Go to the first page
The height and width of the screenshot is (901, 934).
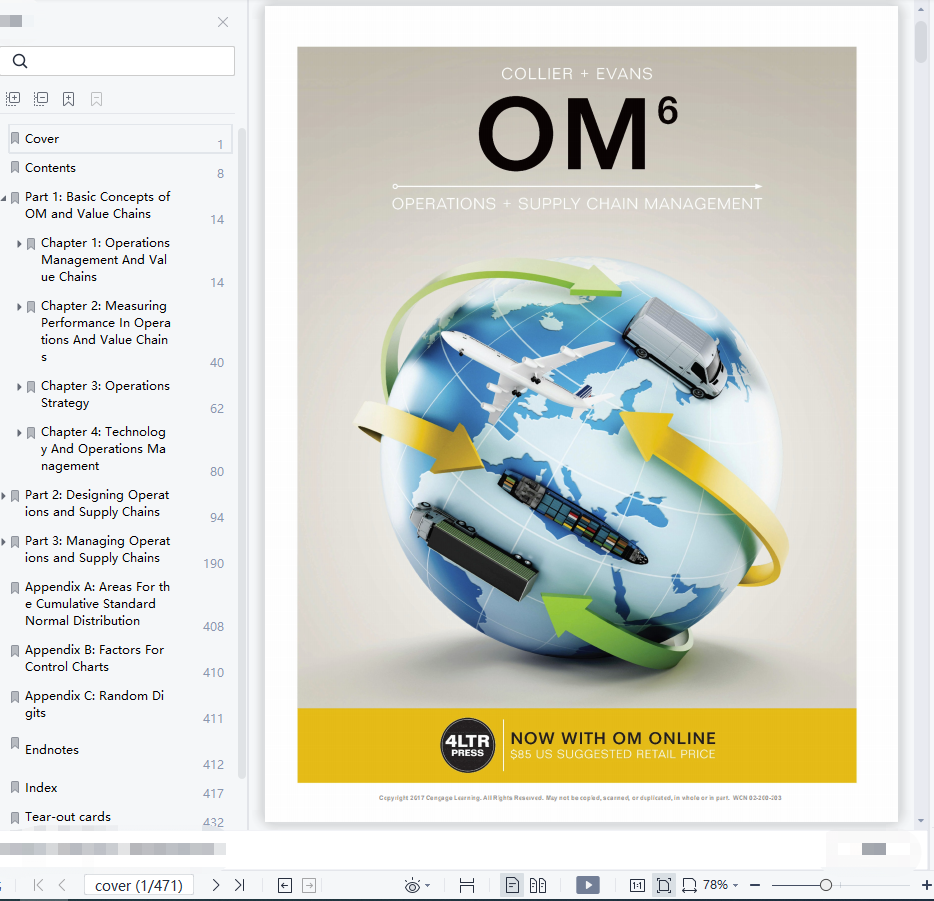tap(39, 886)
